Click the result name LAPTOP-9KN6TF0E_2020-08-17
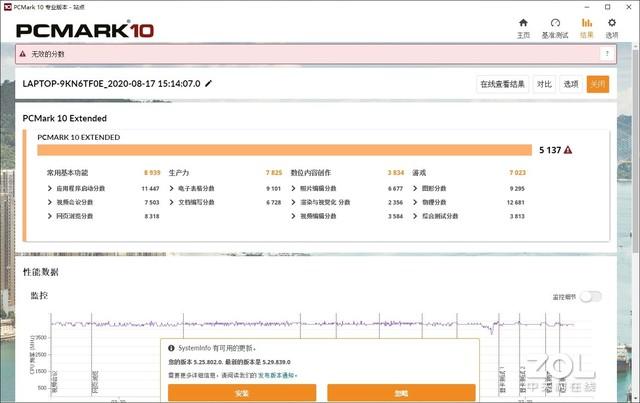Viewport: 640px width, 403px height. (111, 84)
